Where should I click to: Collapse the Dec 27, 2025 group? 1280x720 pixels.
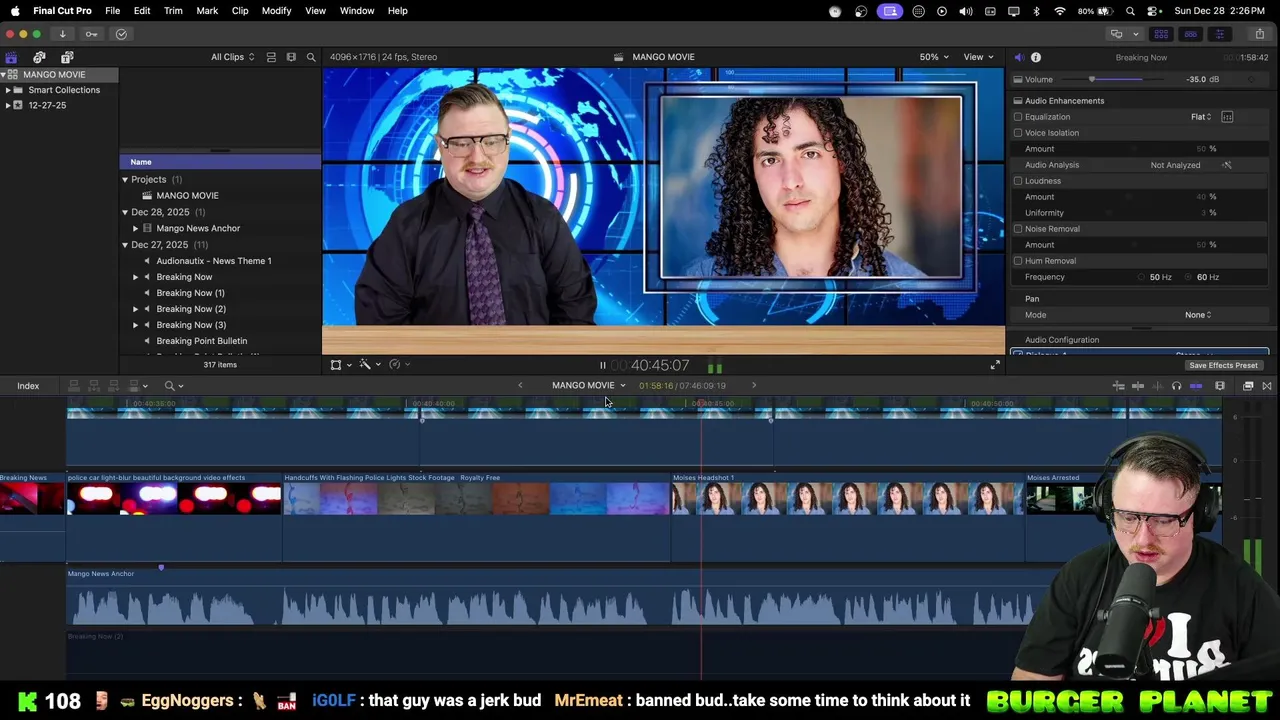(125, 245)
